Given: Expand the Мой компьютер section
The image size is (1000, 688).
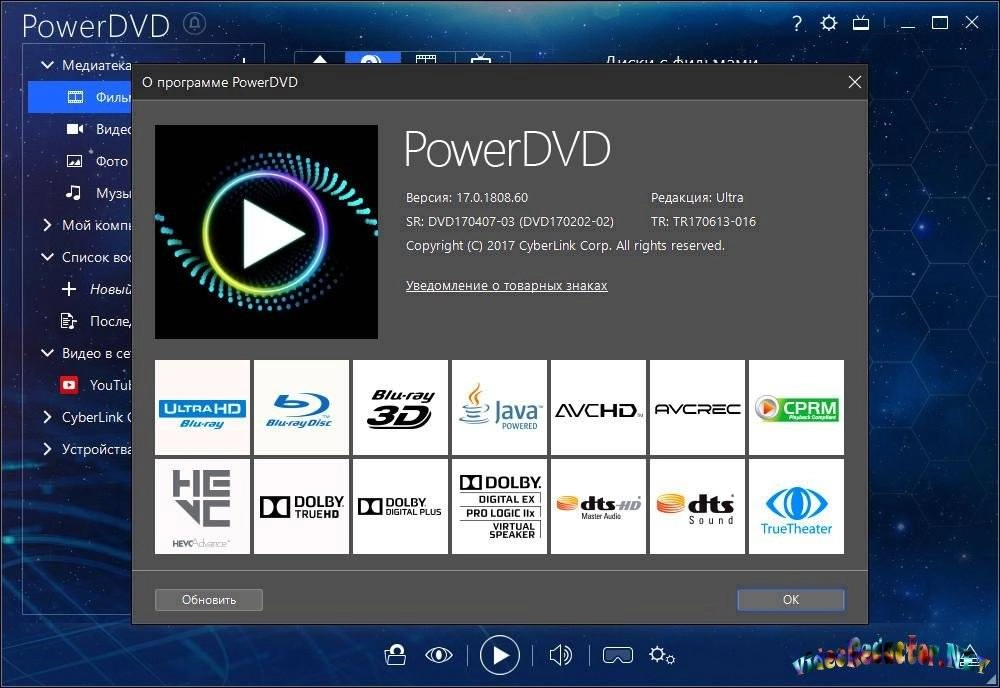Looking at the screenshot, I should [47, 225].
